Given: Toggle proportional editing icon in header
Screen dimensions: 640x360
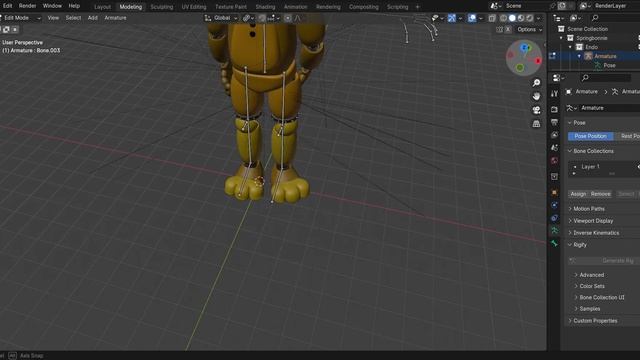Looking at the screenshot, I should (x=288, y=18).
